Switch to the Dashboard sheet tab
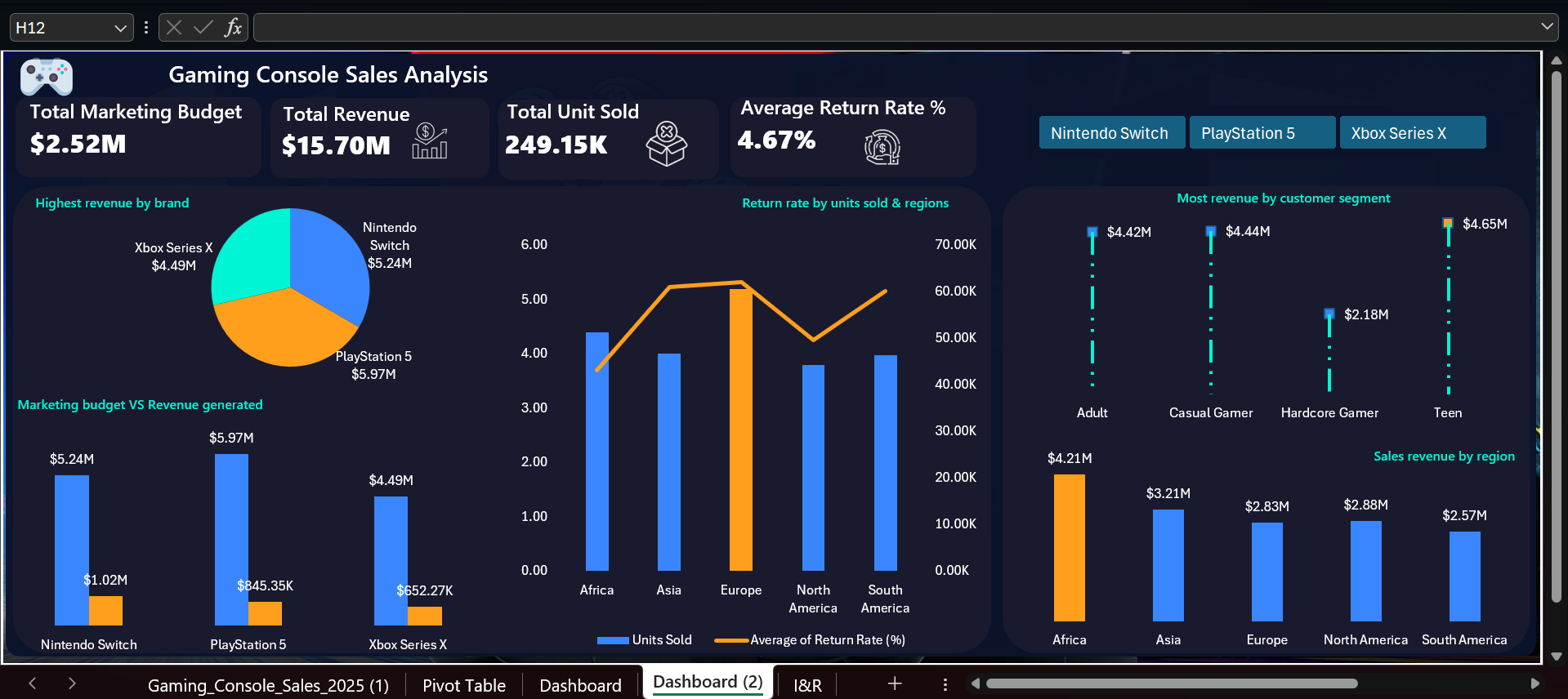 (580, 685)
